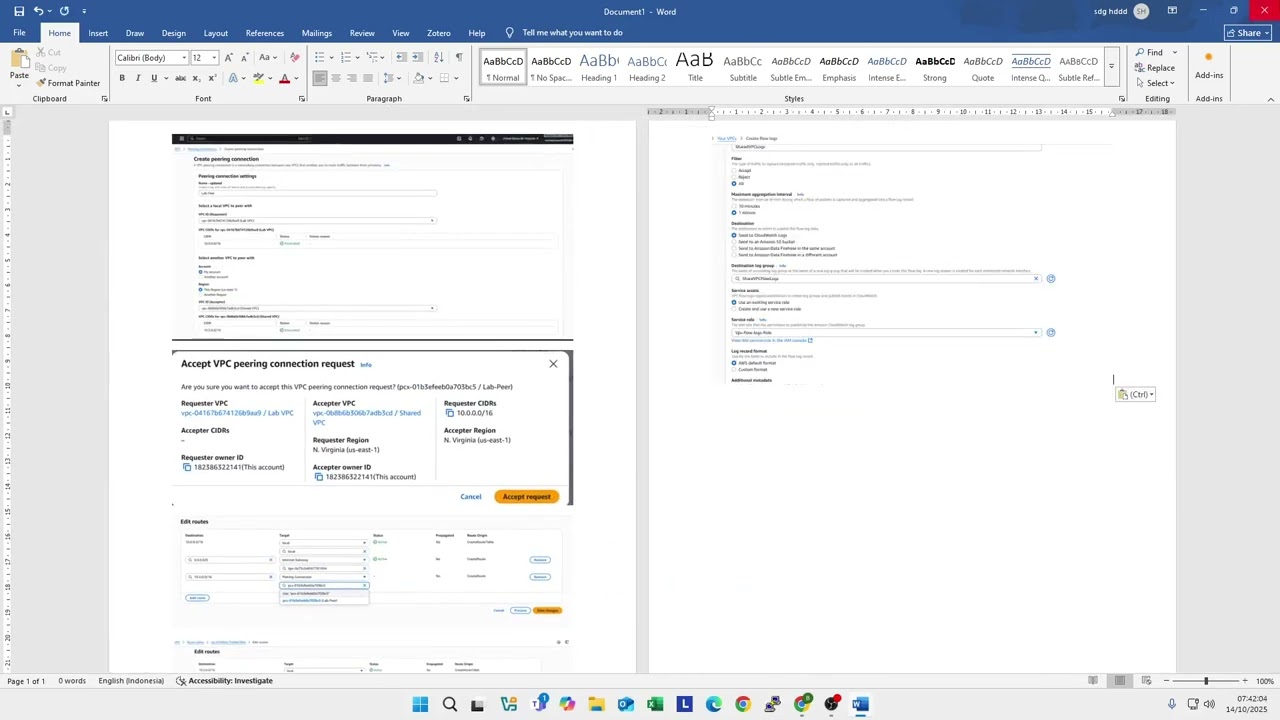Image resolution: width=1280 pixels, height=720 pixels.
Task: Open the References tab
Action: point(265,33)
